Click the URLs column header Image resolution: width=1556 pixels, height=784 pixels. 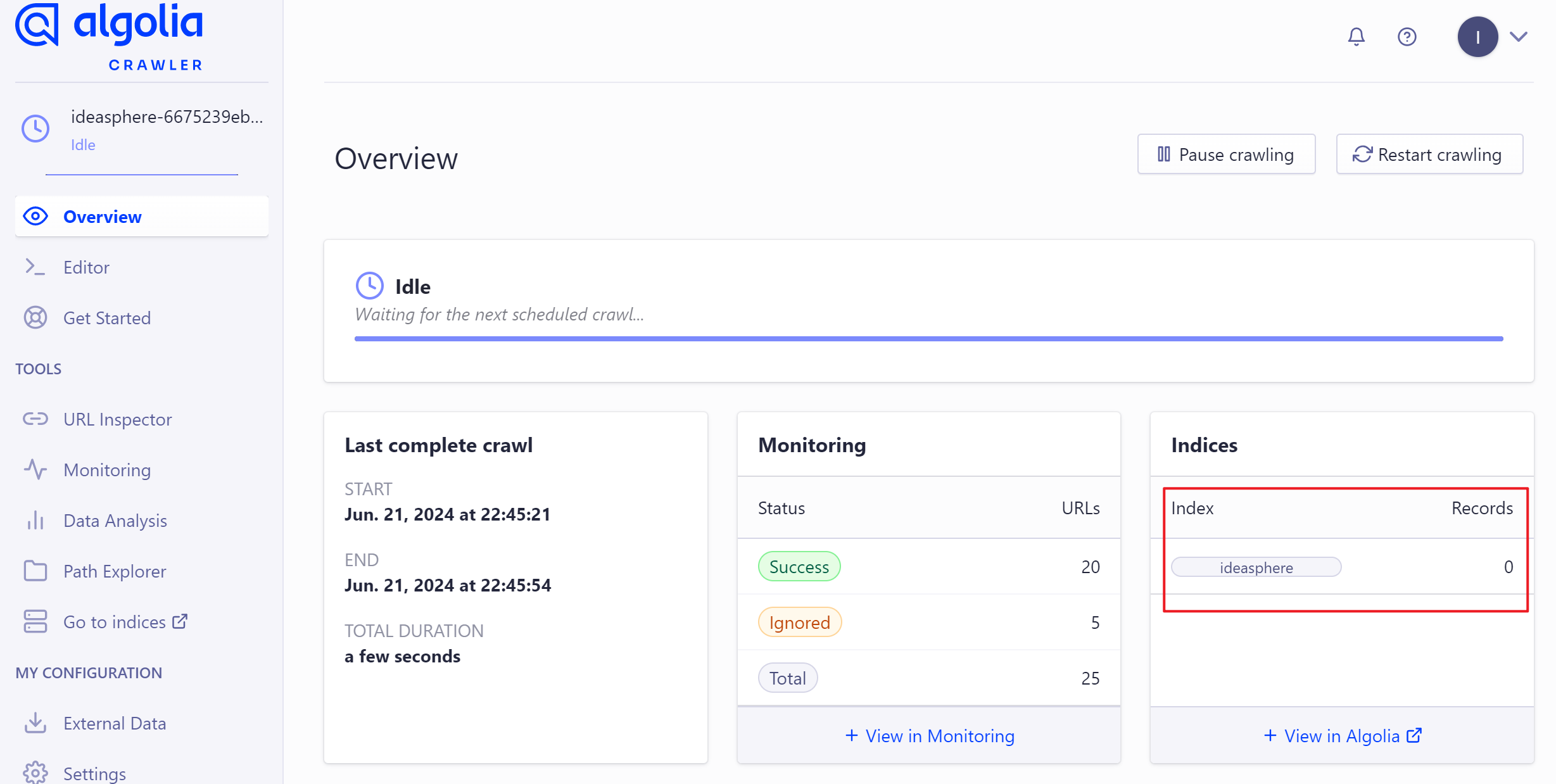pyautogui.click(x=1080, y=508)
